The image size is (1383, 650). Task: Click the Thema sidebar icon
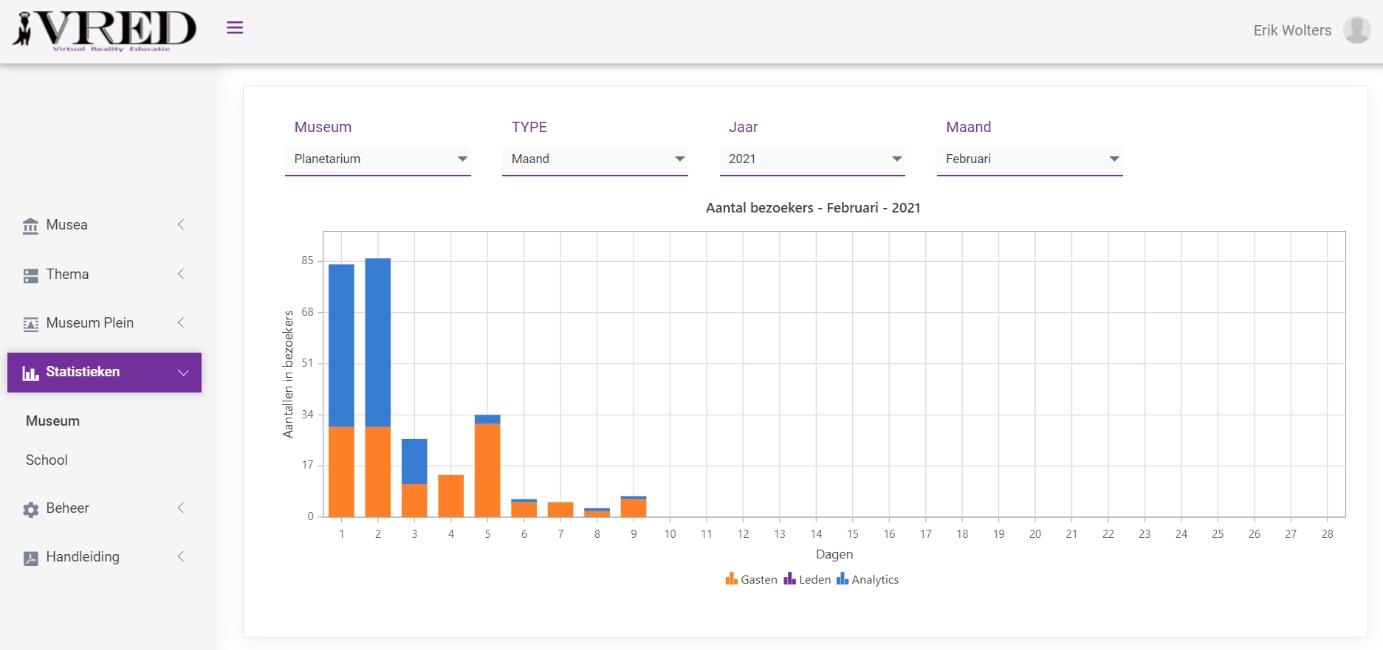[x=30, y=275]
